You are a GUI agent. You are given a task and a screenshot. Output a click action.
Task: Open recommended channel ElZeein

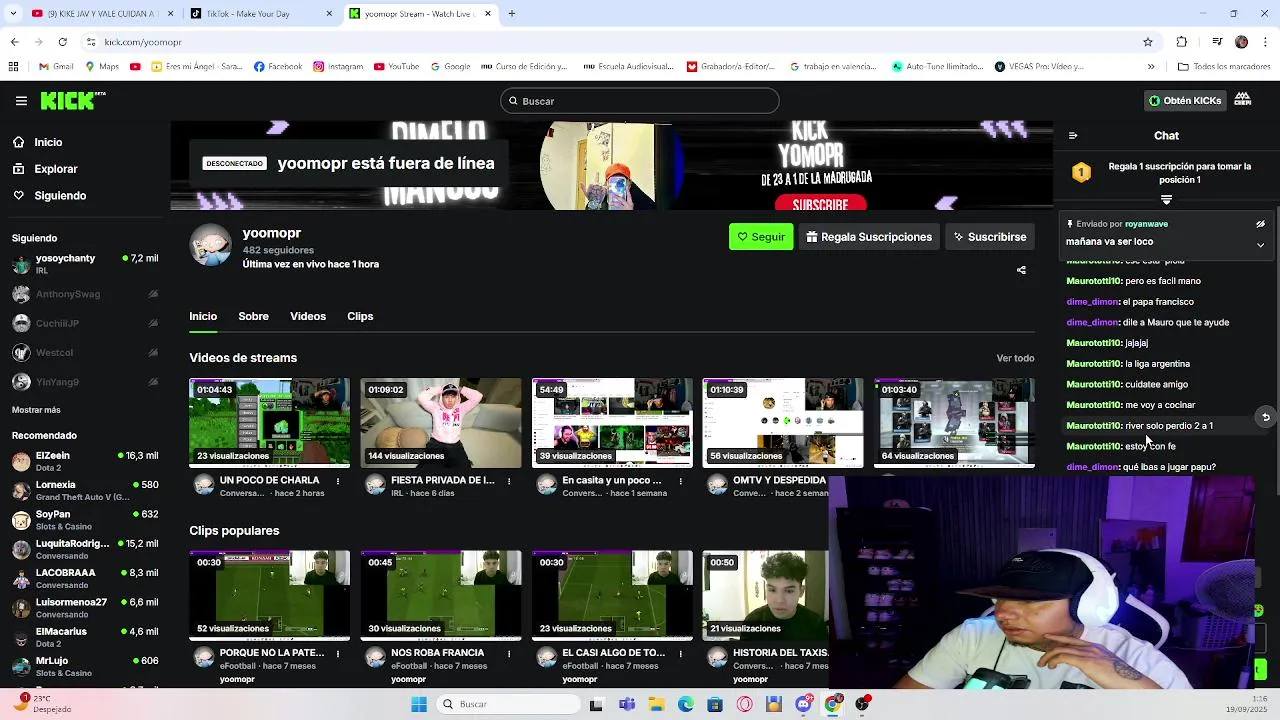click(84, 461)
